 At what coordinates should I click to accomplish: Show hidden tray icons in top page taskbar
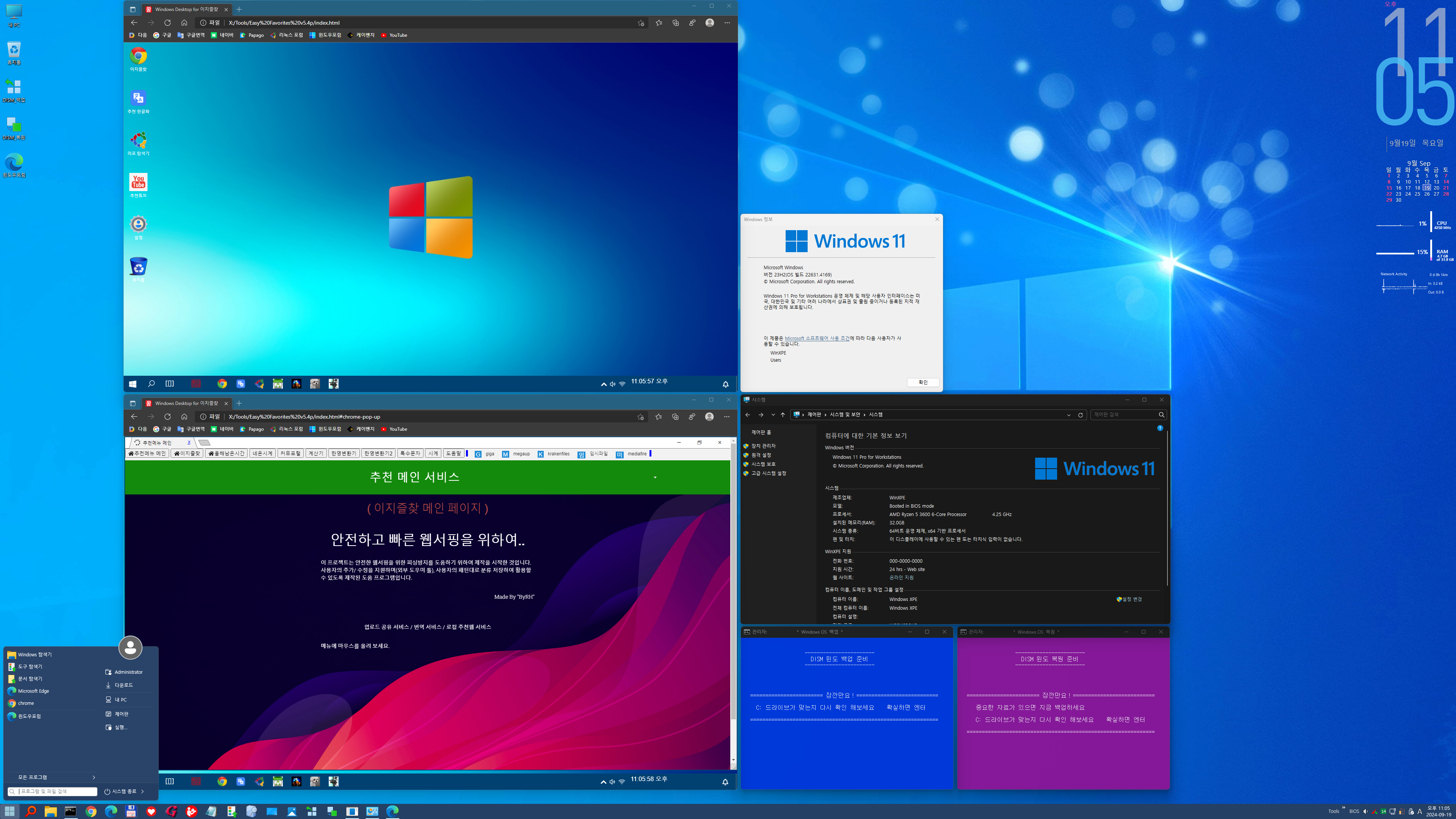(x=604, y=384)
